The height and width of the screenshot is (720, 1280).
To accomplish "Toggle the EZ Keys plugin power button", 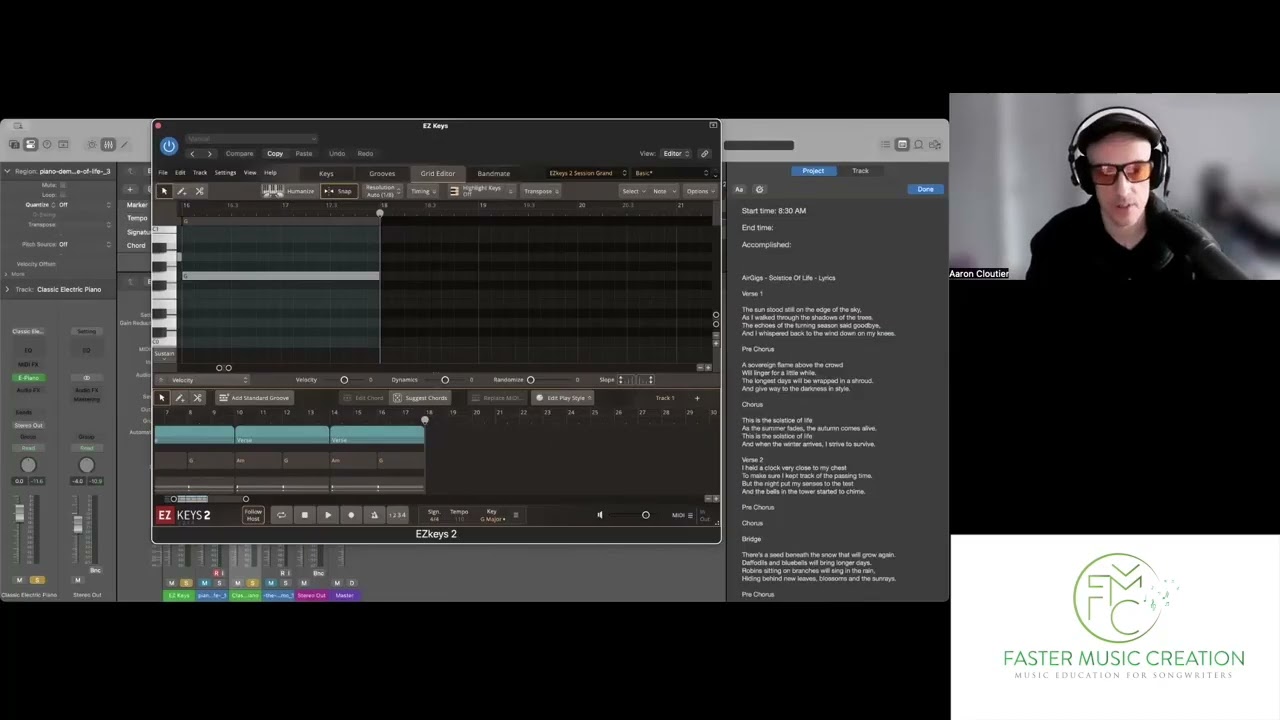I will (x=168, y=146).
